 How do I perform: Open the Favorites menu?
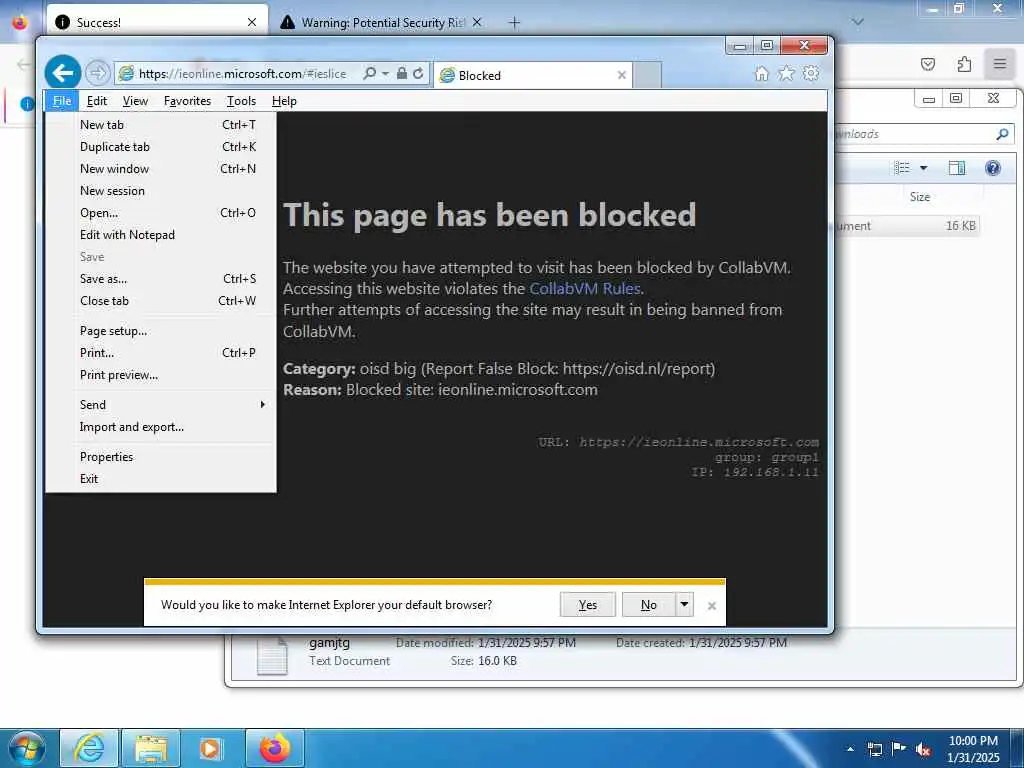point(187,101)
